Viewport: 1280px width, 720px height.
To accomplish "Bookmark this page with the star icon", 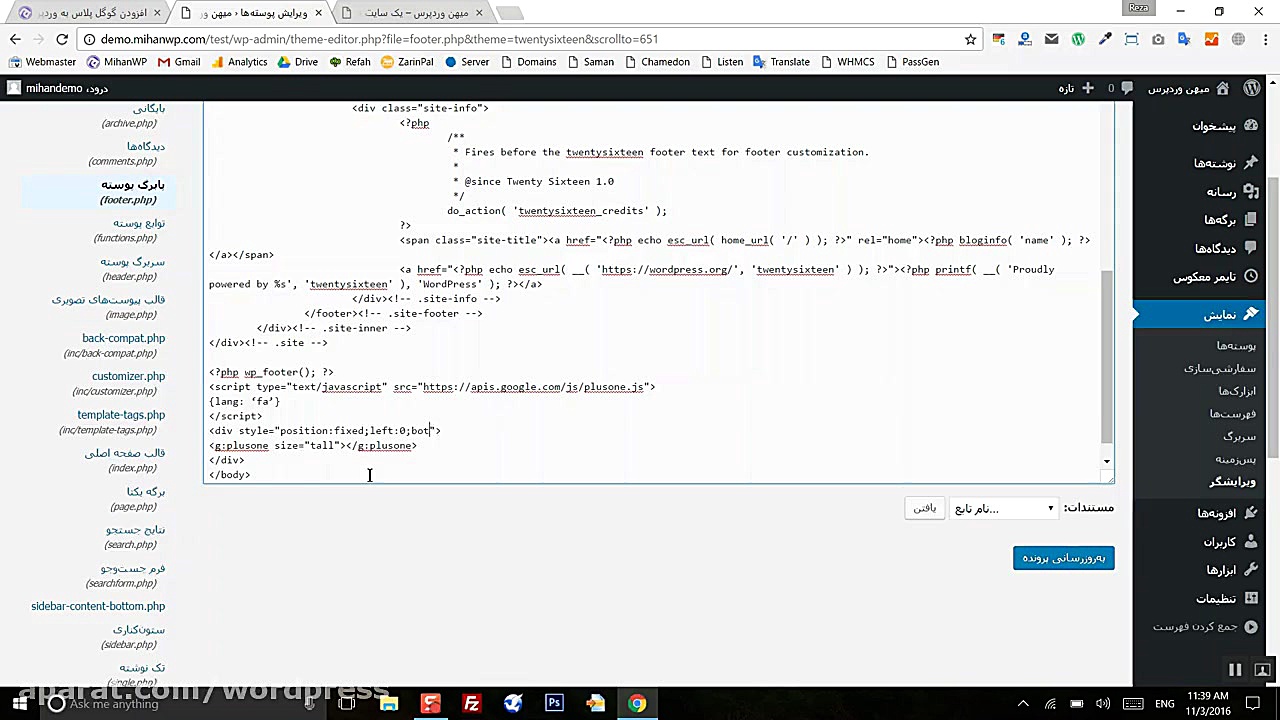I will [970, 39].
